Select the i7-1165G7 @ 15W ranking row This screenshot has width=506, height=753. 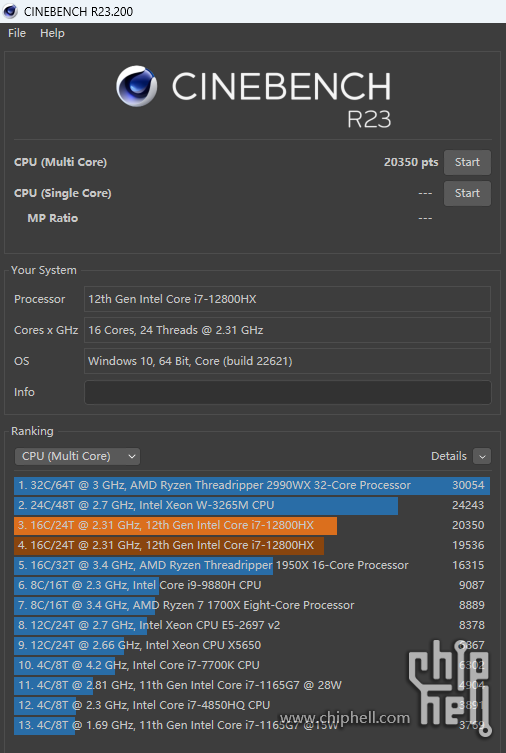point(252,725)
